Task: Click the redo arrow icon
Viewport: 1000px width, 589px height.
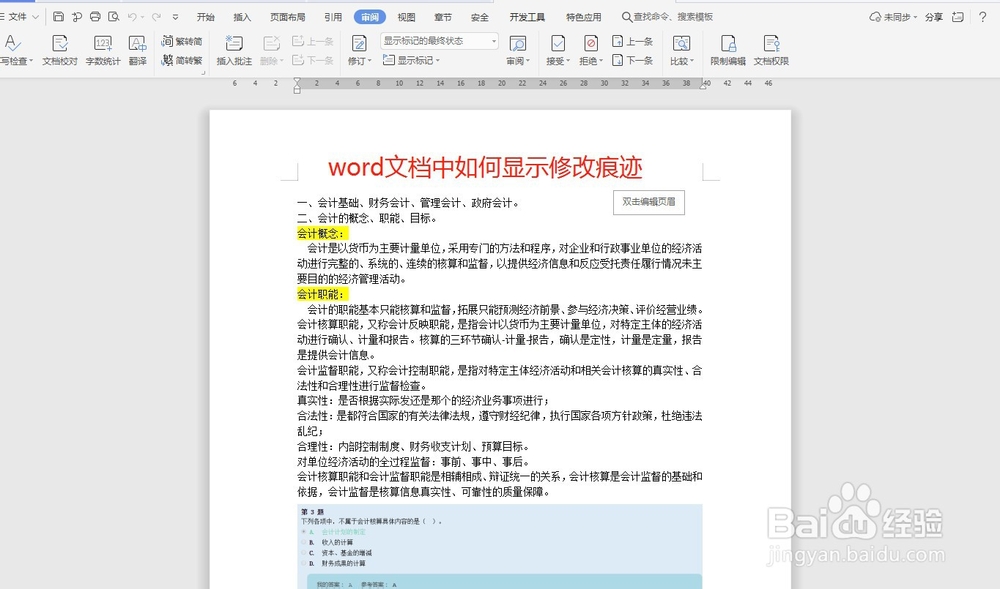Action: 156,17
